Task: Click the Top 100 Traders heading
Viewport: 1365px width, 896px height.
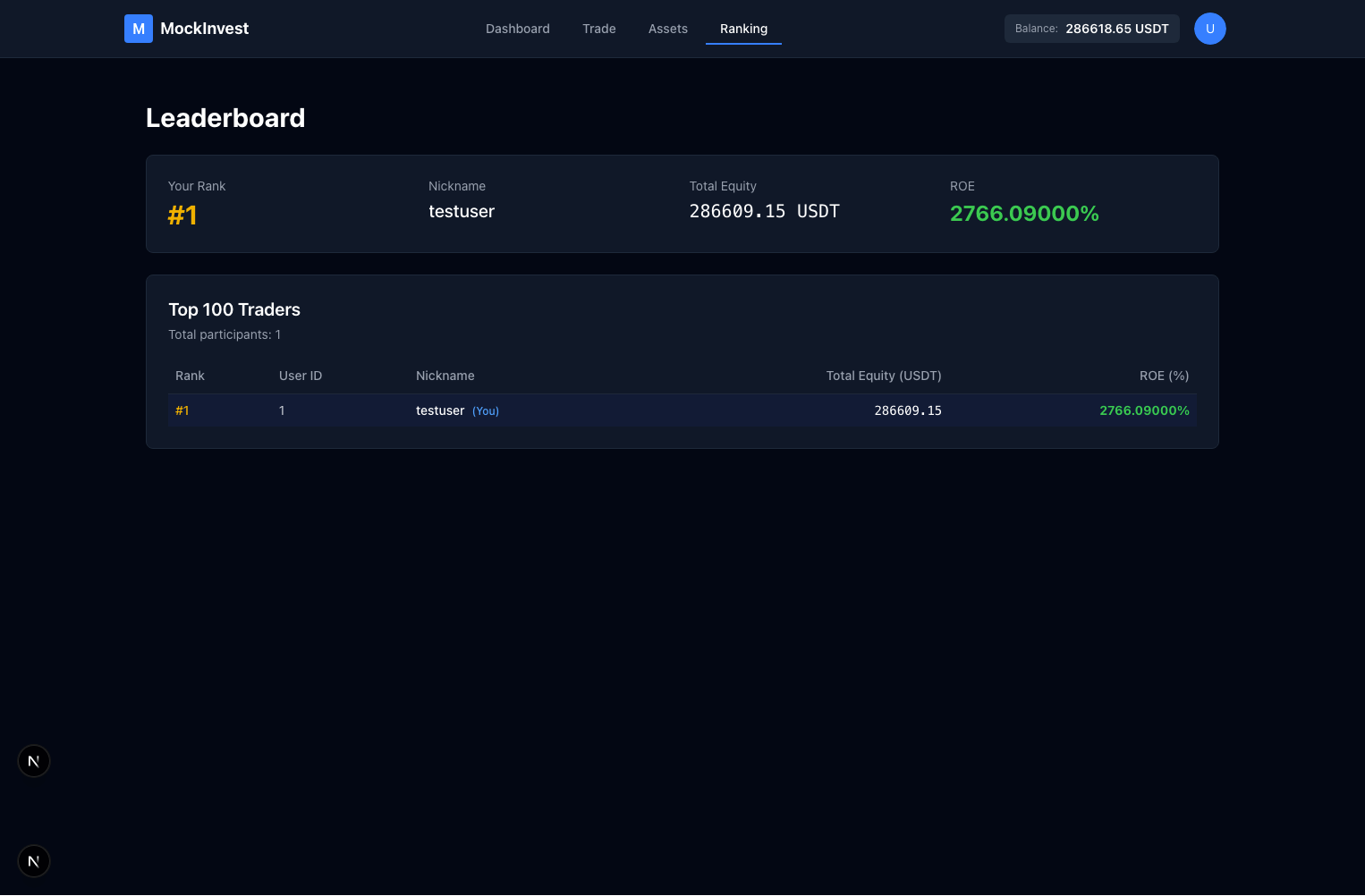Action: click(234, 309)
